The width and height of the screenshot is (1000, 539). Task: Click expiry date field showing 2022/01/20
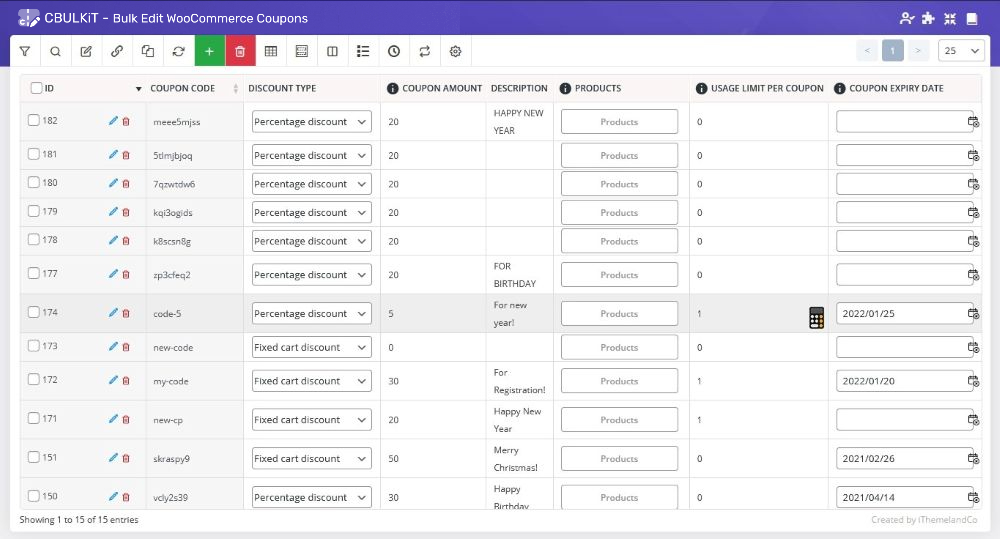[900, 381]
